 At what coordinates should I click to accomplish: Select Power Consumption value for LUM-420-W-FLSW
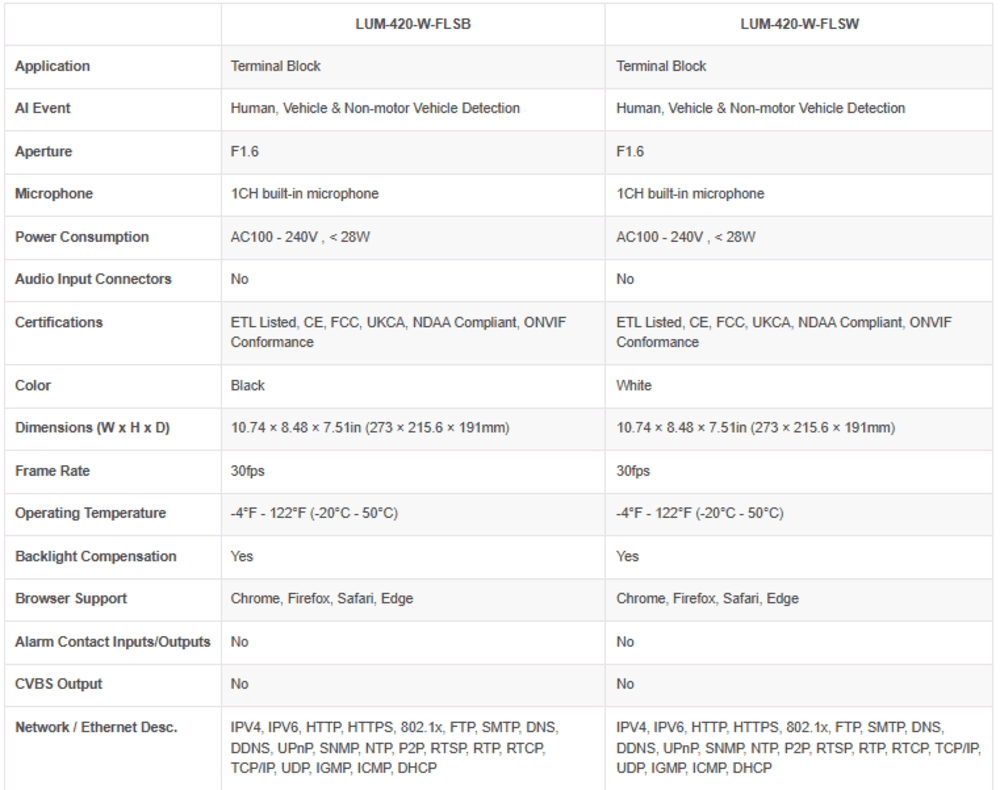tap(686, 237)
